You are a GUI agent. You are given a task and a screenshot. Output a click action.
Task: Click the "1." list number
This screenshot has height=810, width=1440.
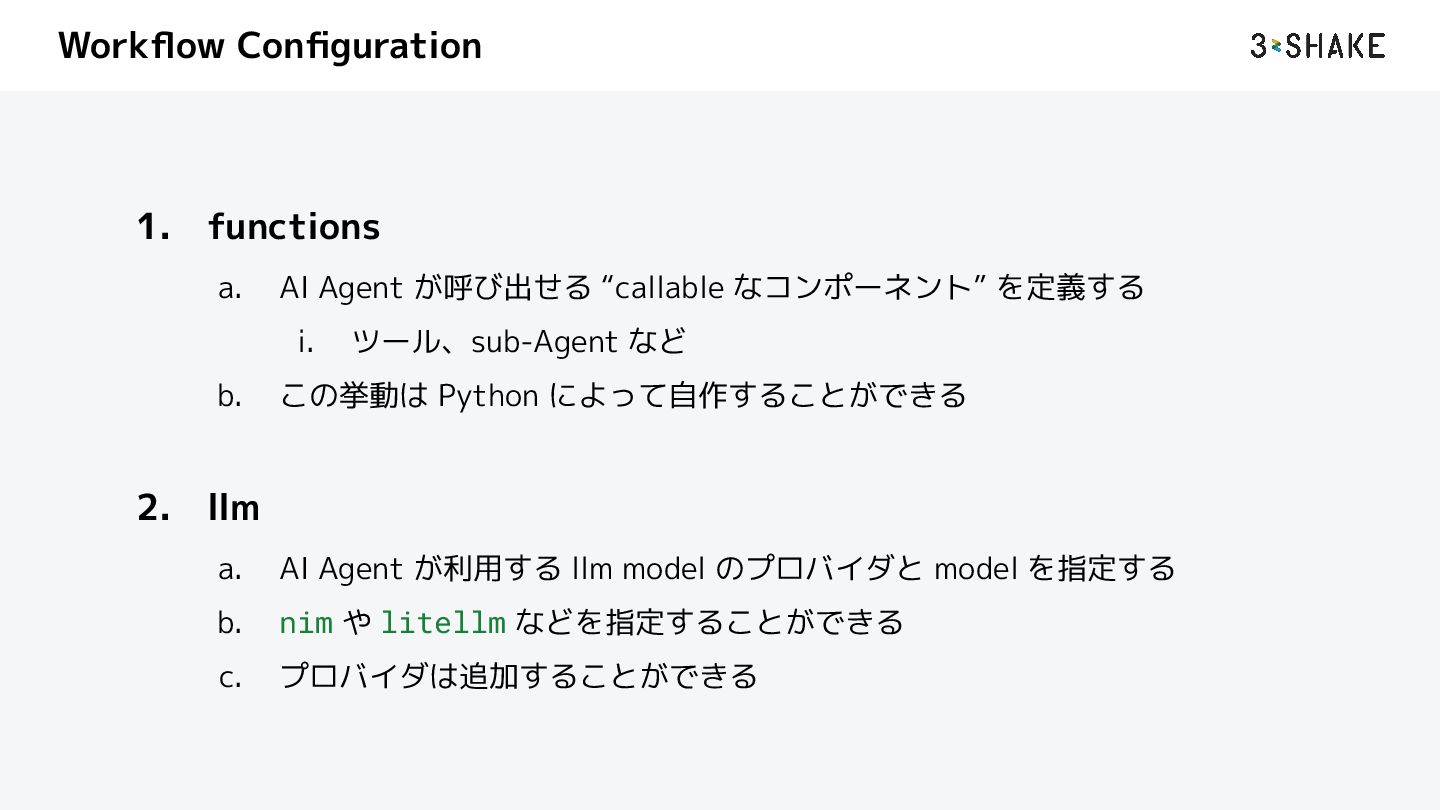tap(153, 227)
